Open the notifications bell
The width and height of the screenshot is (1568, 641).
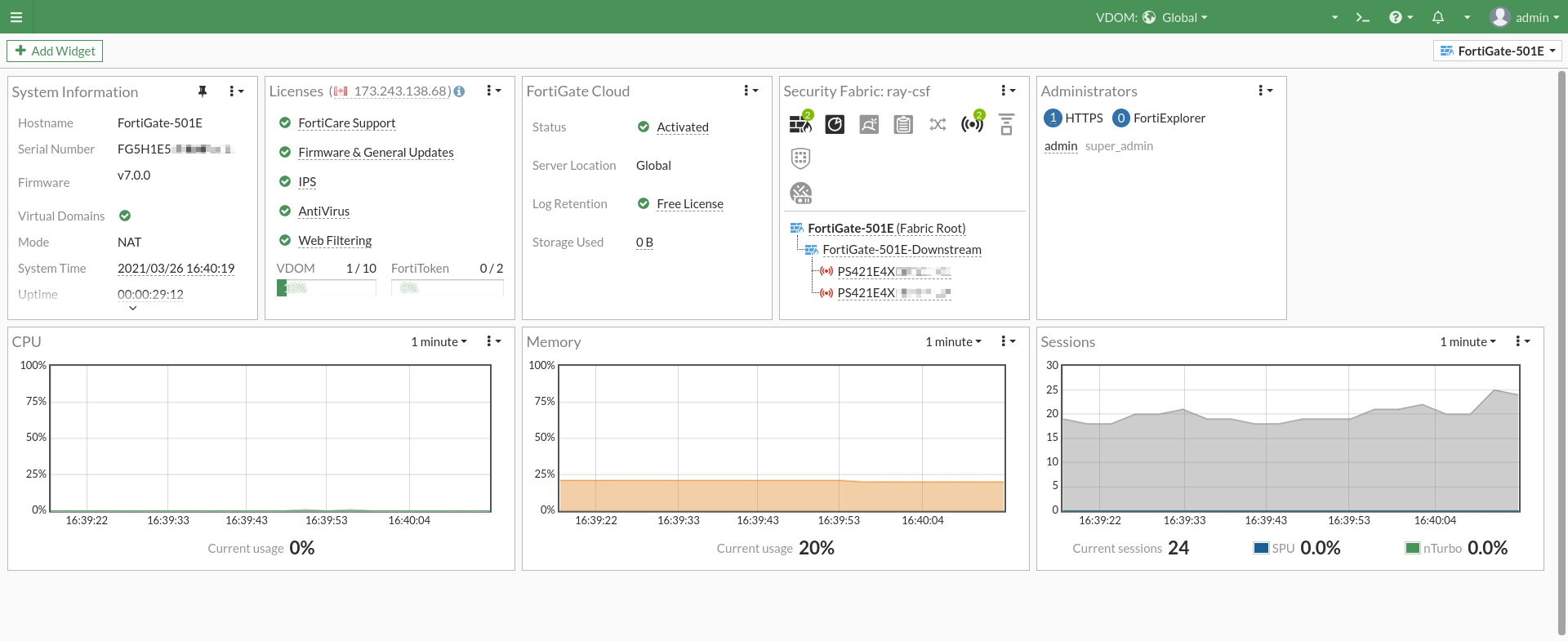(1438, 17)
